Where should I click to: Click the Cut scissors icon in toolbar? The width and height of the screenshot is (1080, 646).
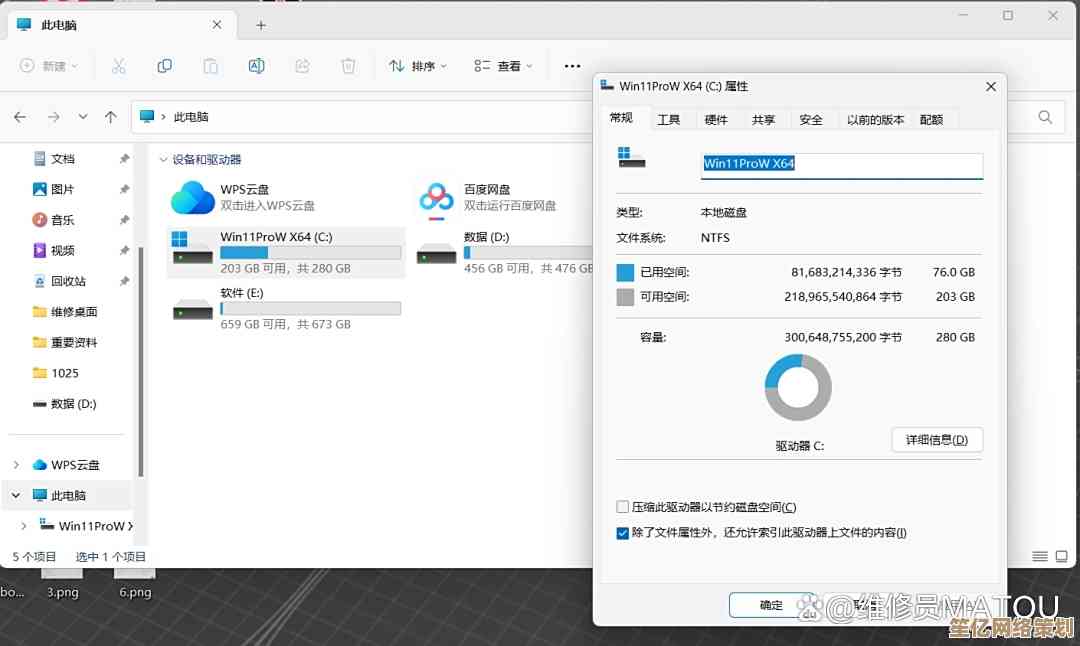point(118,66)
